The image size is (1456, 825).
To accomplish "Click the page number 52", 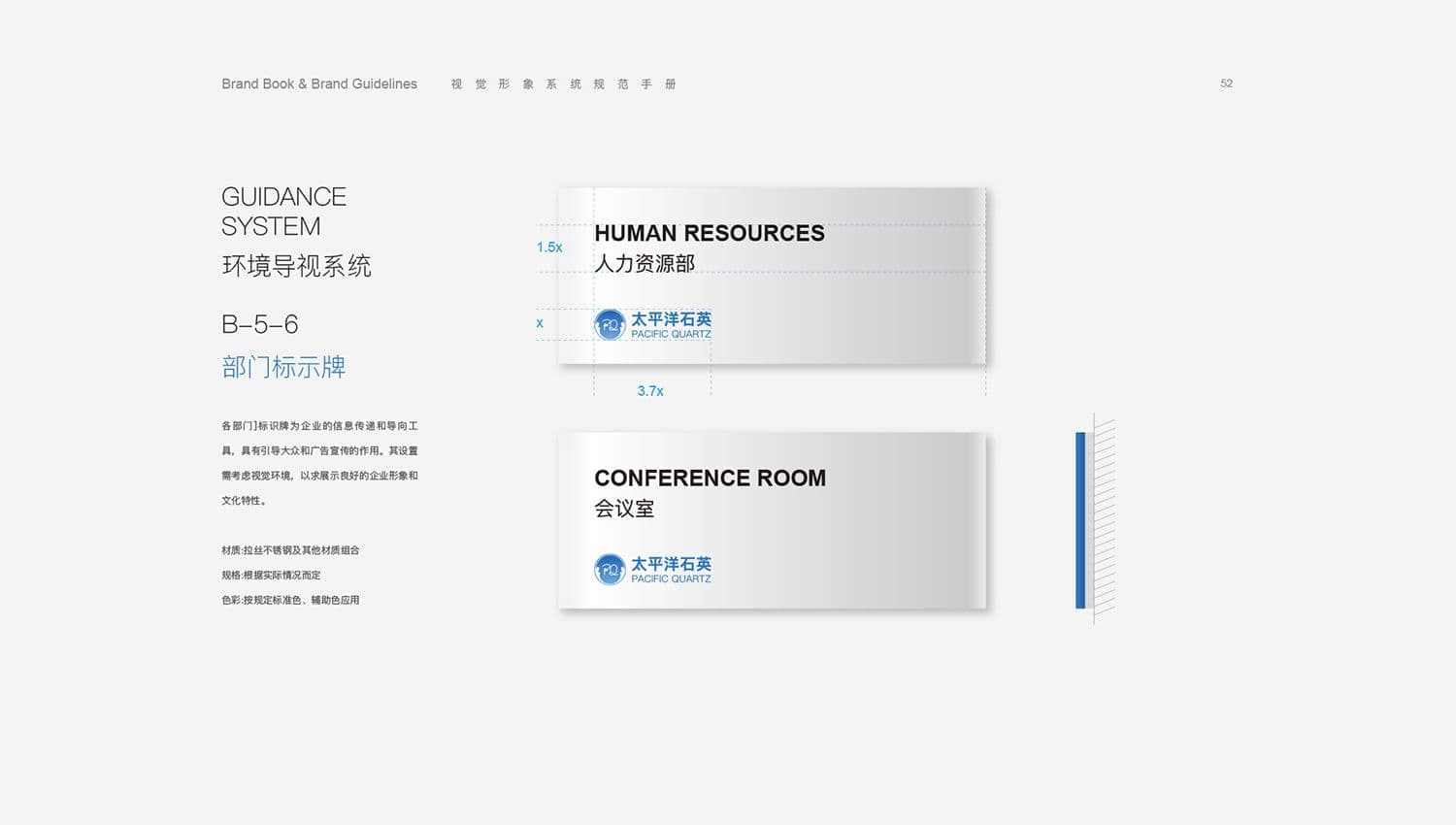I will pos(1226,83).
